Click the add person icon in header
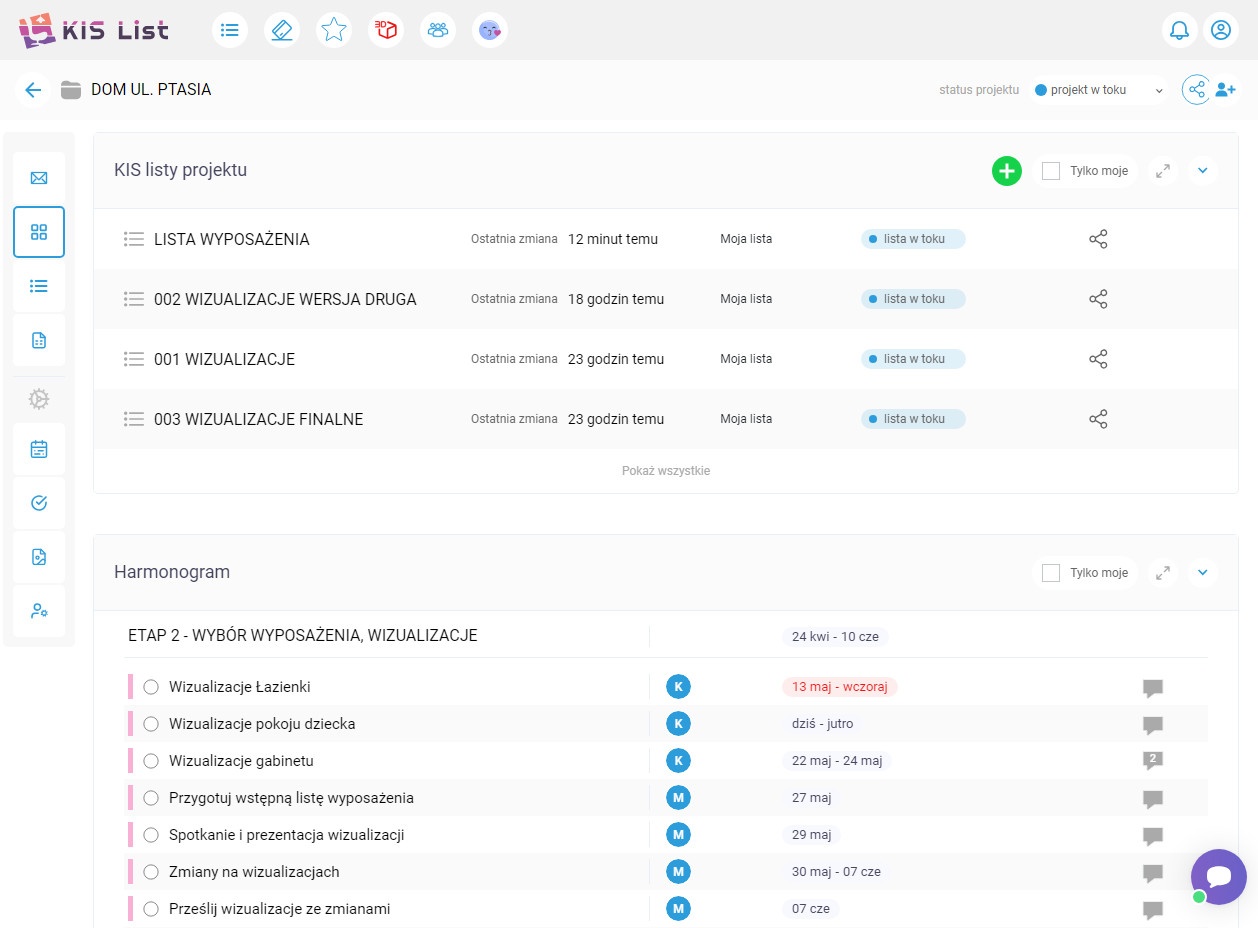Screen dimensions: 1258x928 coord(1225,90)
